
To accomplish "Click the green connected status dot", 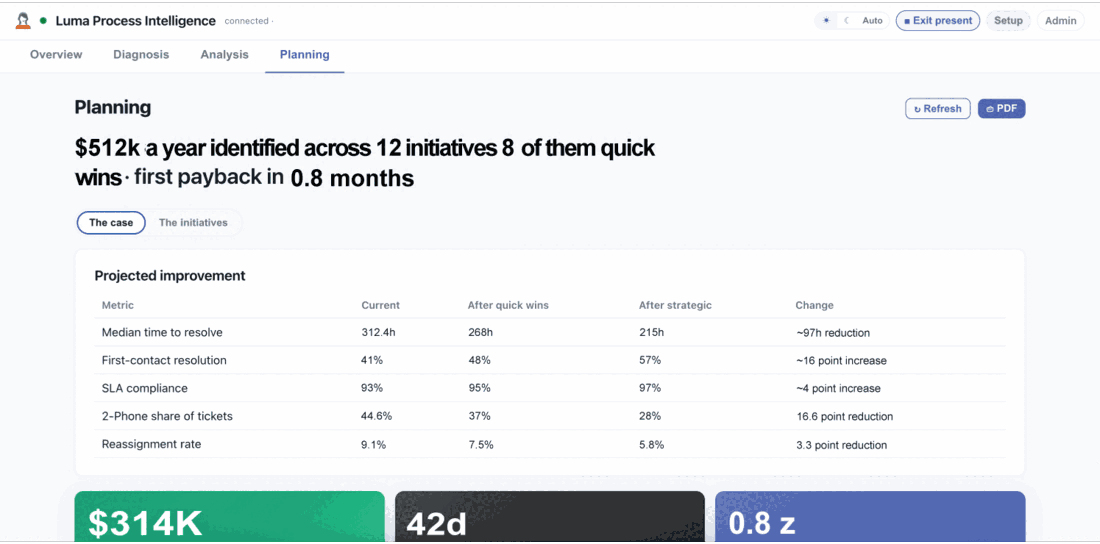I will point(43,21).
